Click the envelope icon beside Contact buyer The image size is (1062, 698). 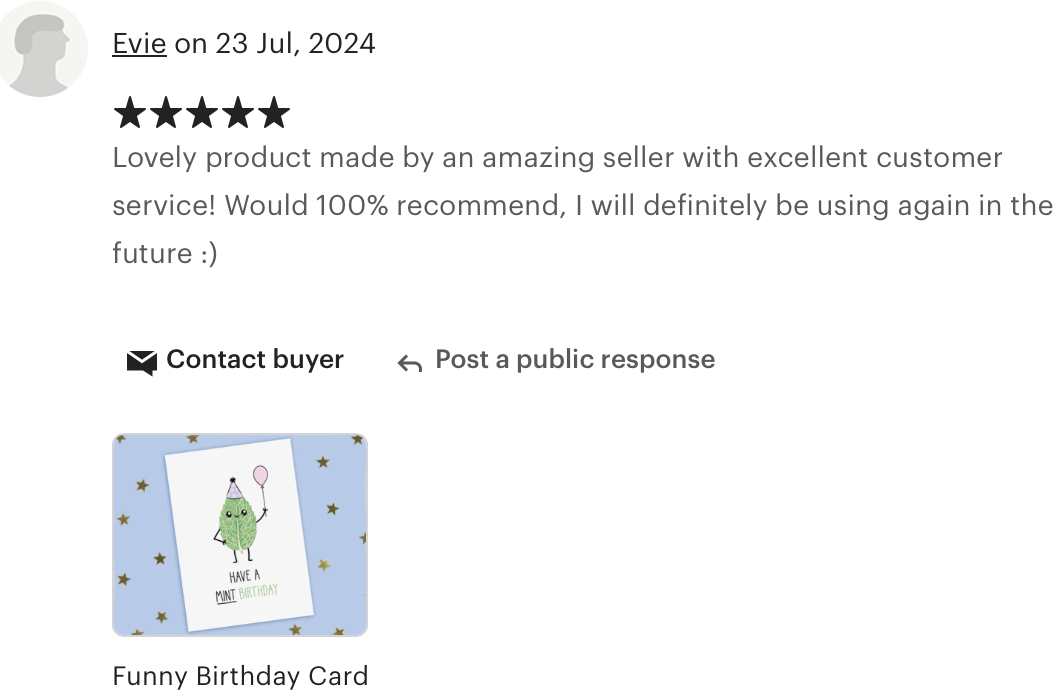click(x=142, y=362)
